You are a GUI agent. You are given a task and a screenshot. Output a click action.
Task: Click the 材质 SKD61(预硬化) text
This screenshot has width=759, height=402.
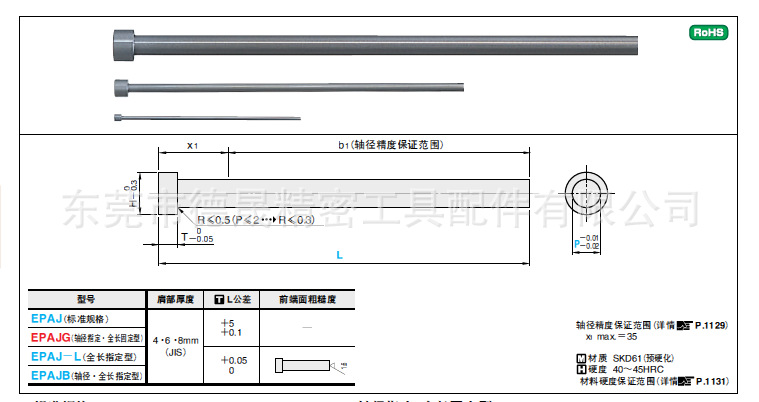coord(630,358)
